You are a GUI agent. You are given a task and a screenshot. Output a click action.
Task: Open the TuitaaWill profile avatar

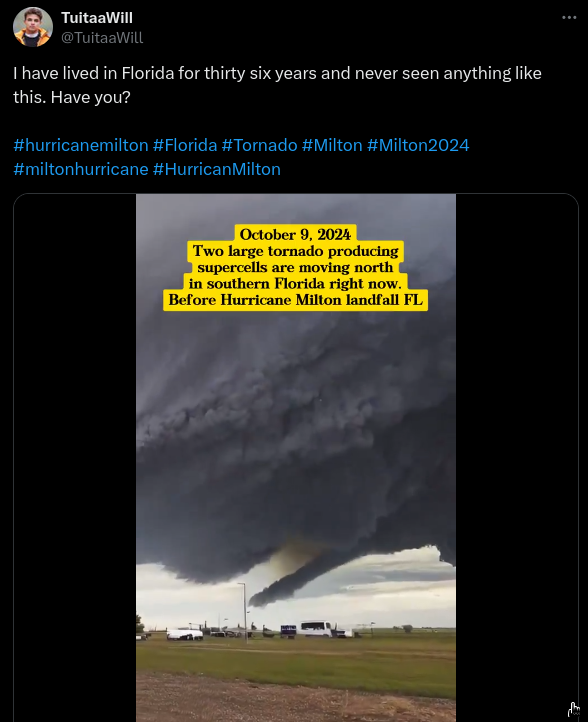[x=33, y=27]
